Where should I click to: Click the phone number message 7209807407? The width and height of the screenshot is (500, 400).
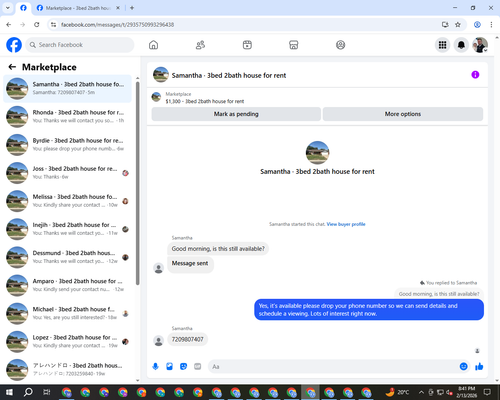coord(187,339)
